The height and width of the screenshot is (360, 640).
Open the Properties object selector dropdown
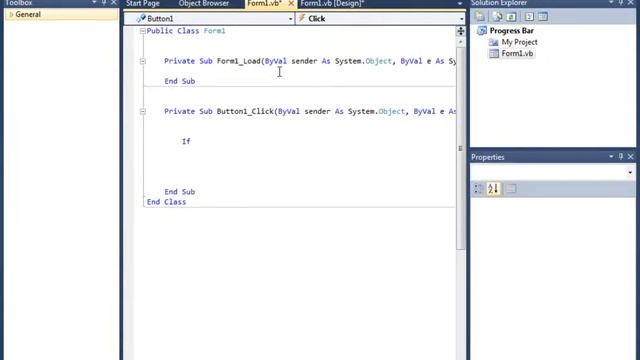click(x=630, y=173)
